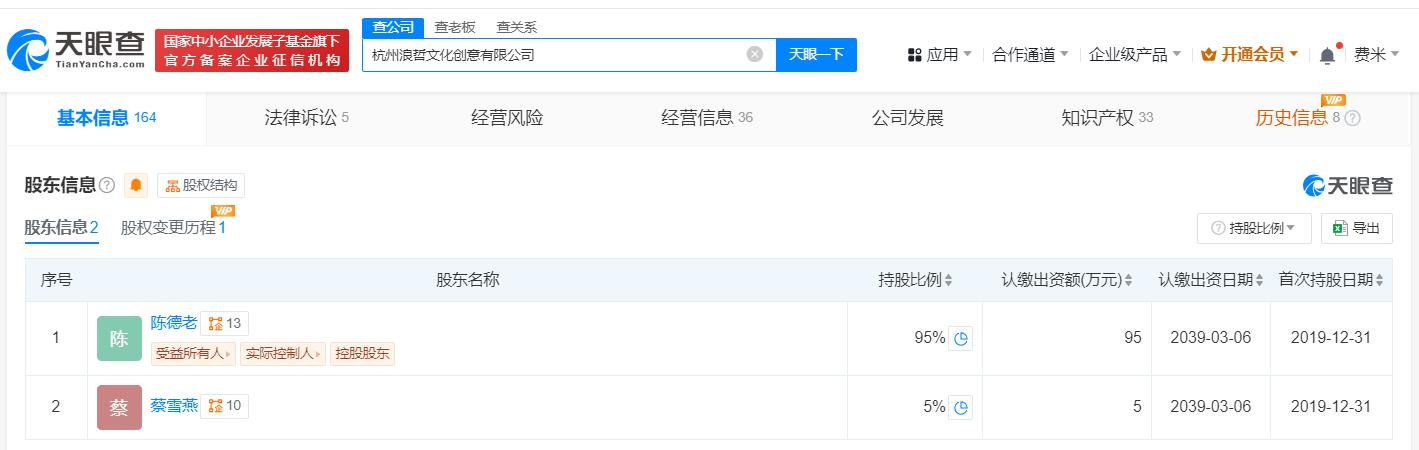Viewport: 1419px width, 450px height.
Task: Sort table by 持股比例 column
Action: coord(915,280)
